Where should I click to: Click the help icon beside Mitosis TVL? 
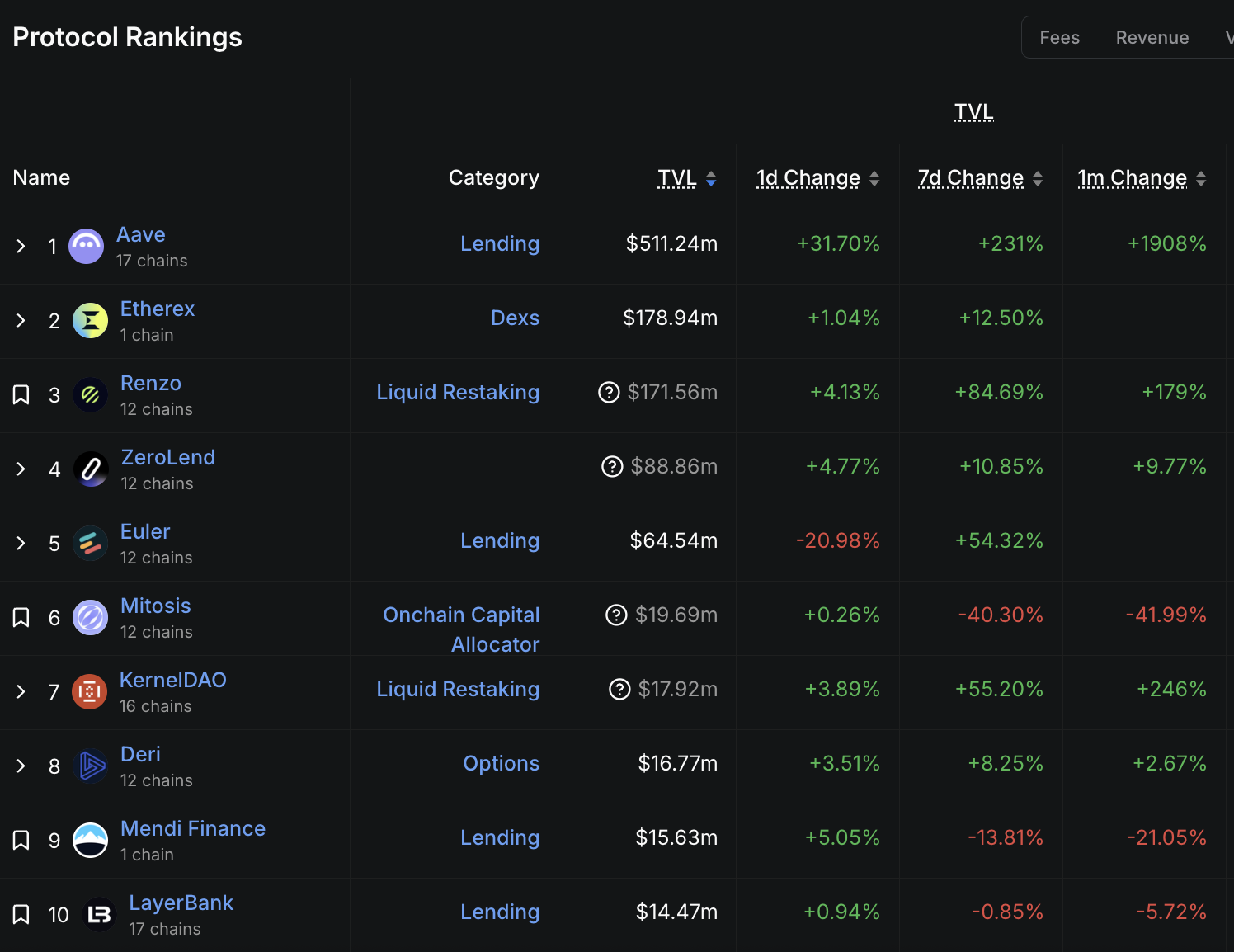616,615
